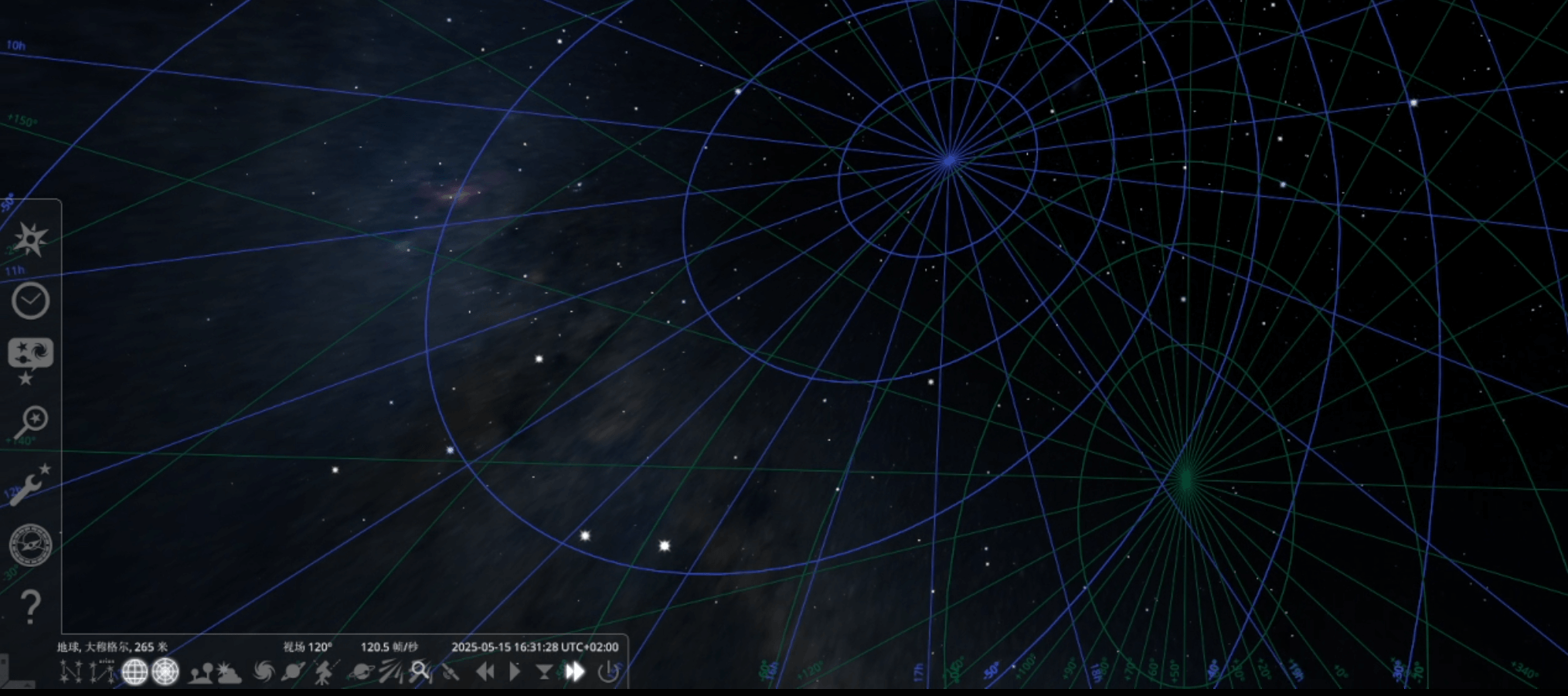Set time to now with hourglass

(x=544, y=672)
